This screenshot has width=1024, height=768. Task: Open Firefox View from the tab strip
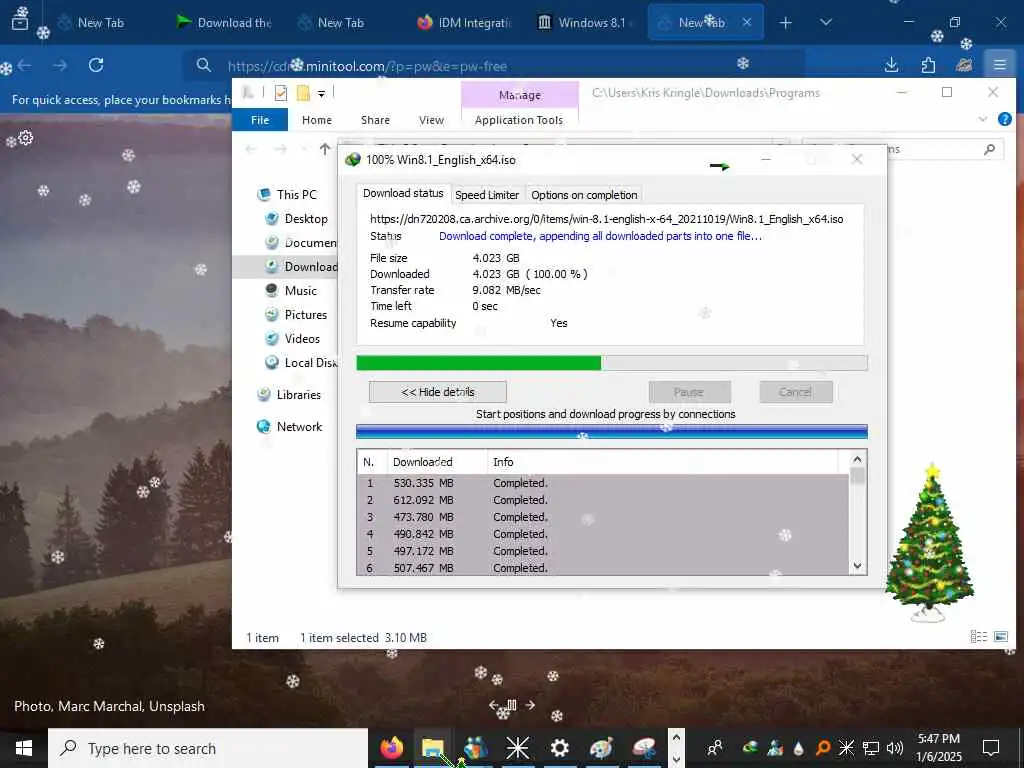click(x=20, y=22)
